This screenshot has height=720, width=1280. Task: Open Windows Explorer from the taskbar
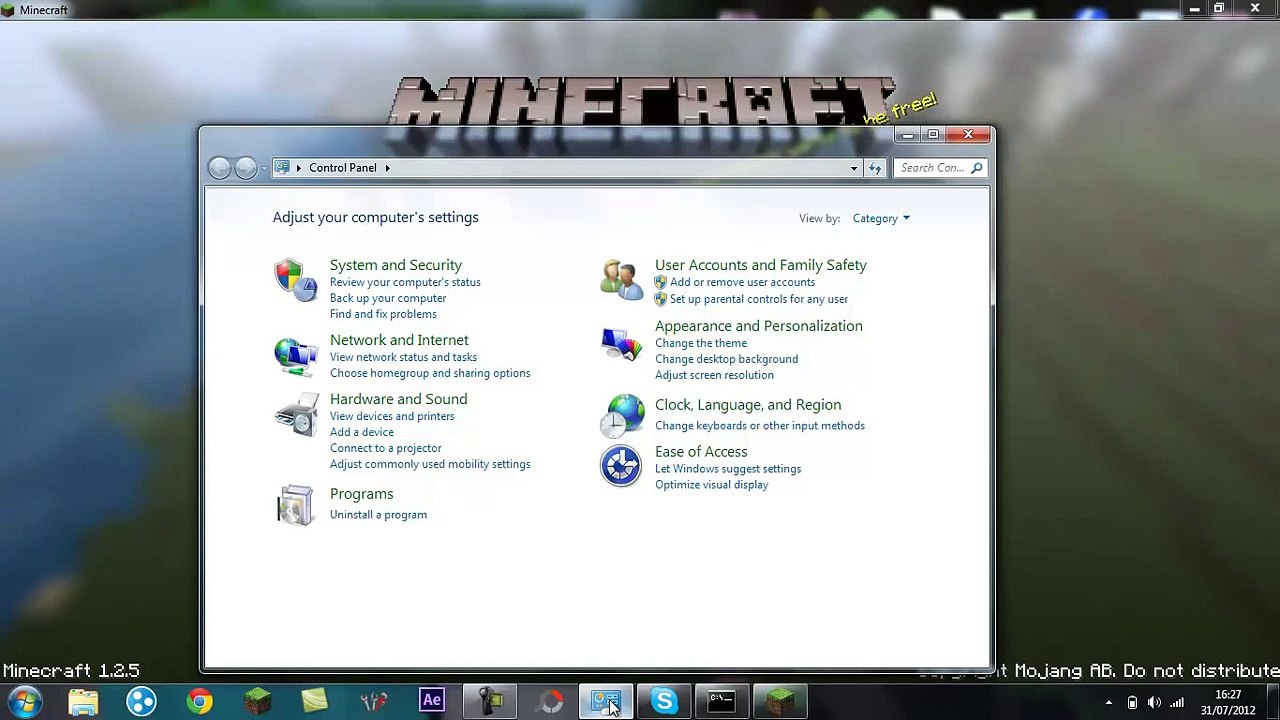pos(83,701)
